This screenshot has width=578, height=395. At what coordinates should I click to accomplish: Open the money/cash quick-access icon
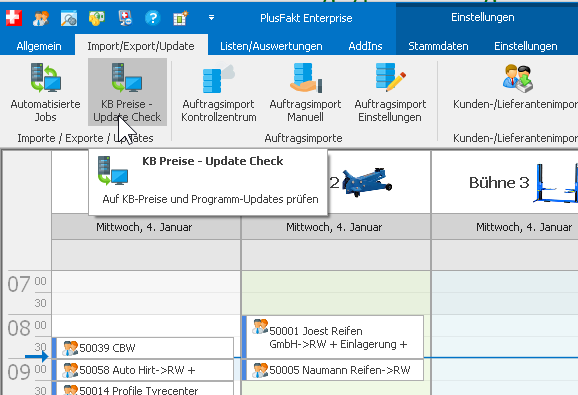click(97, 18)
